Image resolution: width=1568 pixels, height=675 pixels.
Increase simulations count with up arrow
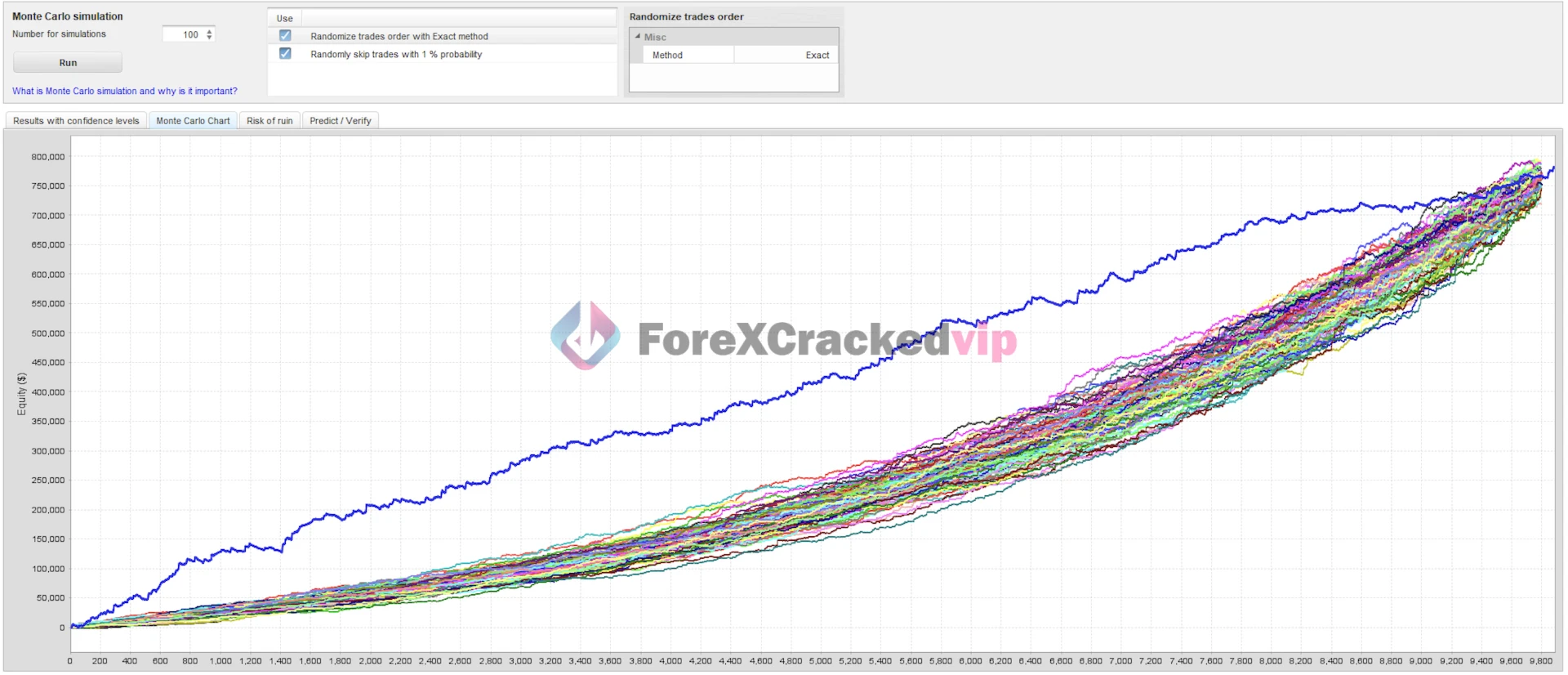(210, 31)
